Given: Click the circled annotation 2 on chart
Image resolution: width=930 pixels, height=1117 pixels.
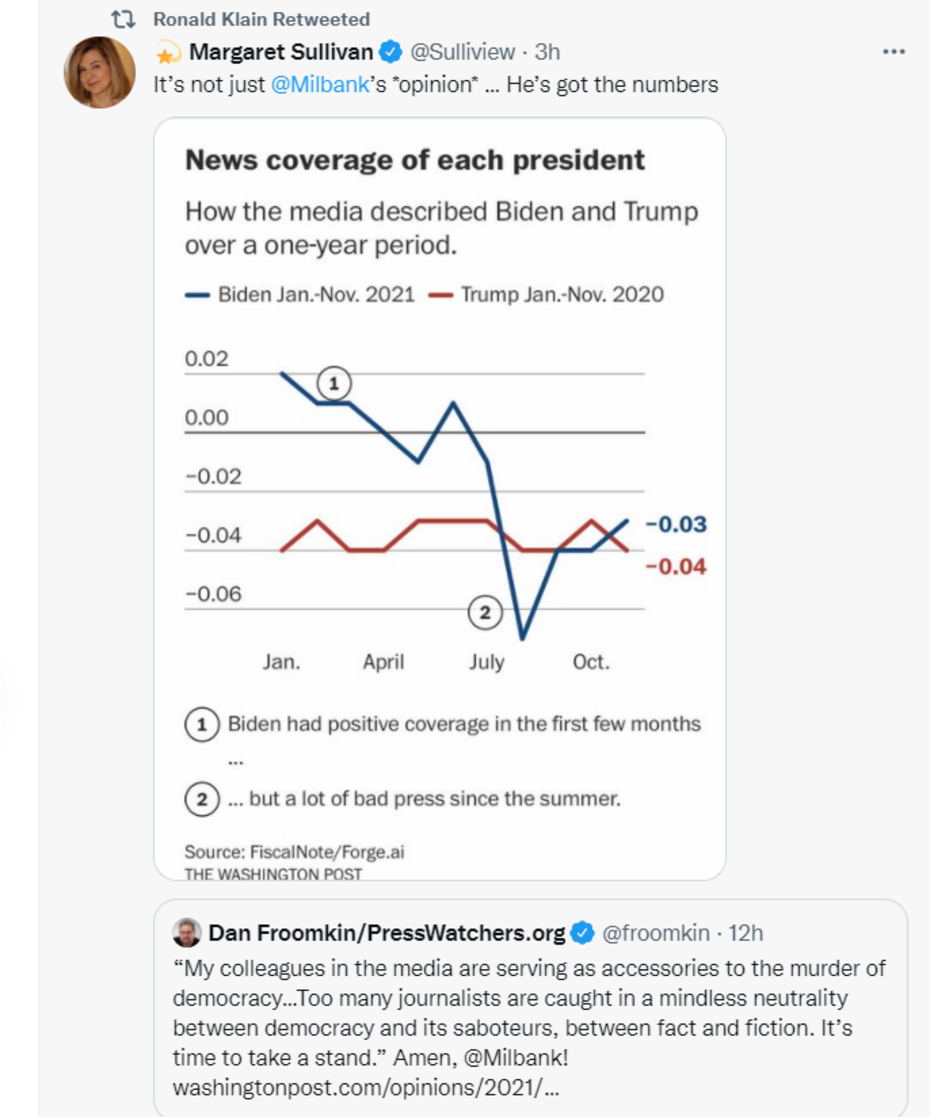Looking at the screenshot, I should [x=484, y=613].
